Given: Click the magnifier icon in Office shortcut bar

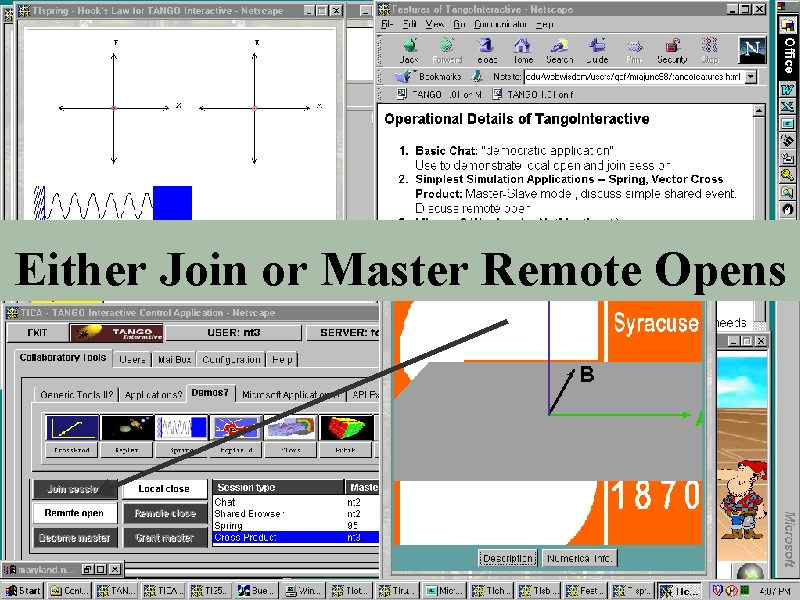Looking at the screenshot, I should (x=787, y=192).
